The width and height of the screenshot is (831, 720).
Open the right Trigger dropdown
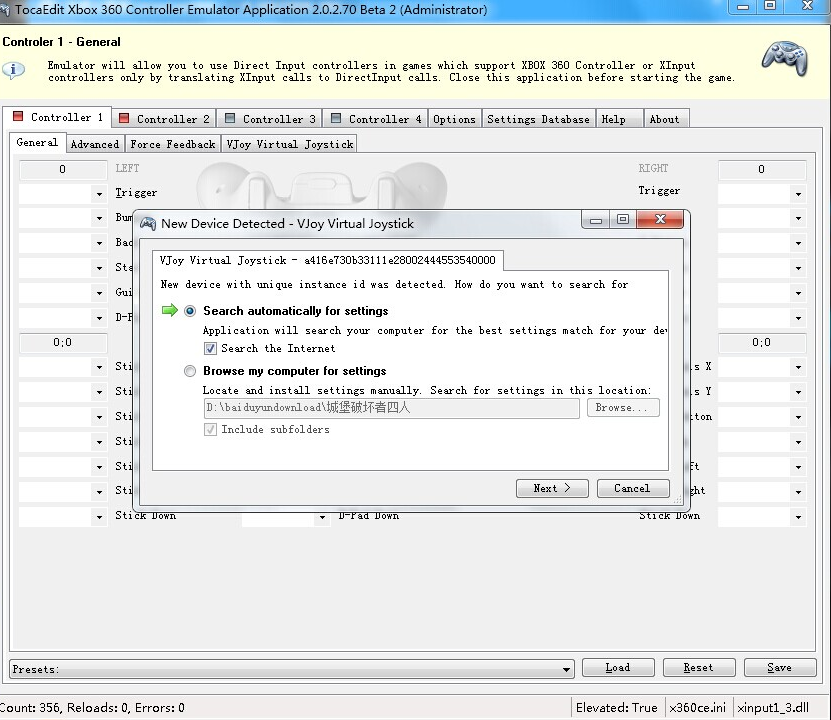798,194
